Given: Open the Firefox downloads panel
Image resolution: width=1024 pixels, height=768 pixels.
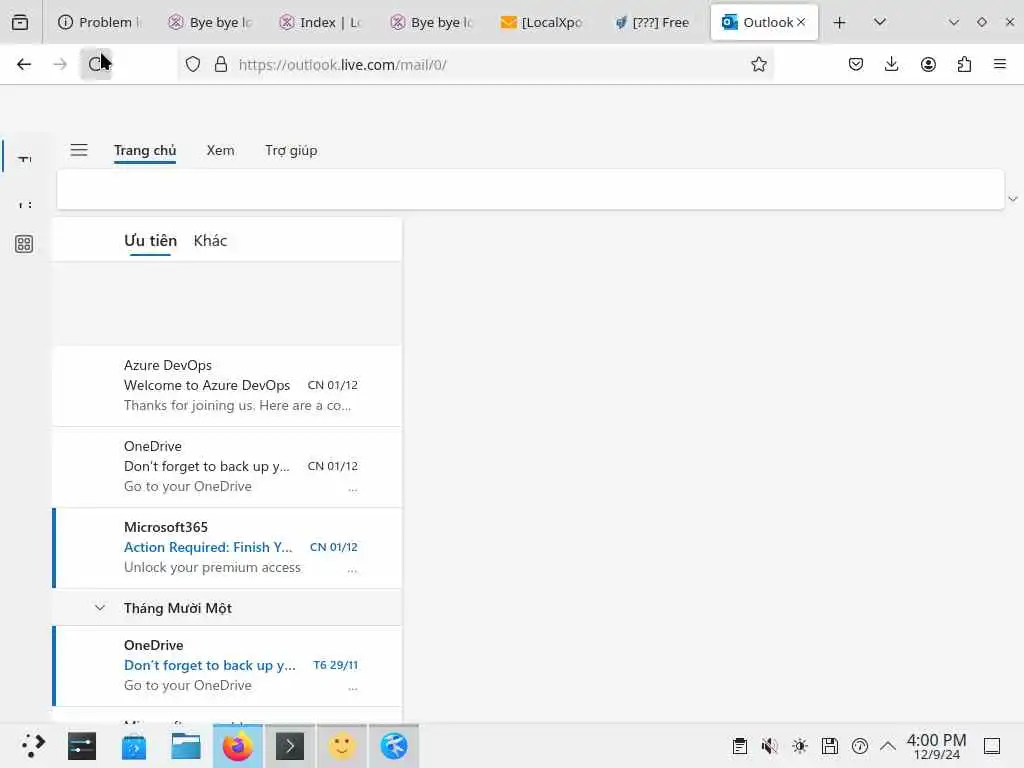Looking at the screenshot, I should [891, 64].
